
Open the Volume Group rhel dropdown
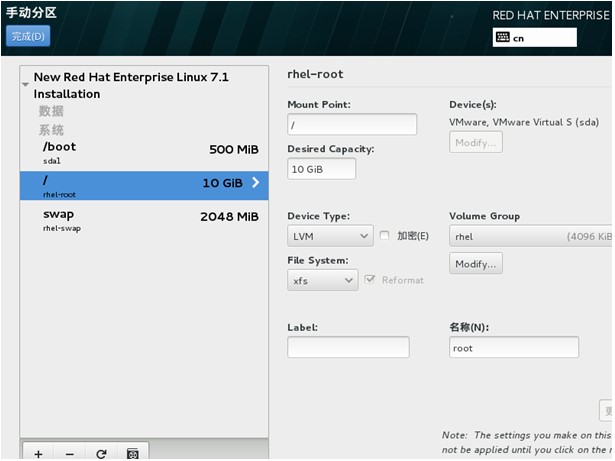click(530, 237)
